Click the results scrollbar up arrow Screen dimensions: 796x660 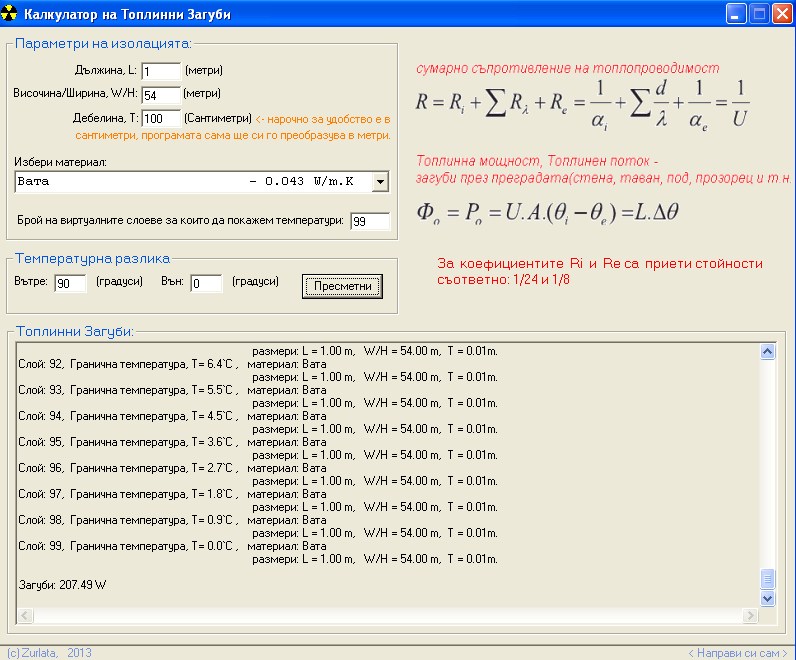tap(768, 352)
